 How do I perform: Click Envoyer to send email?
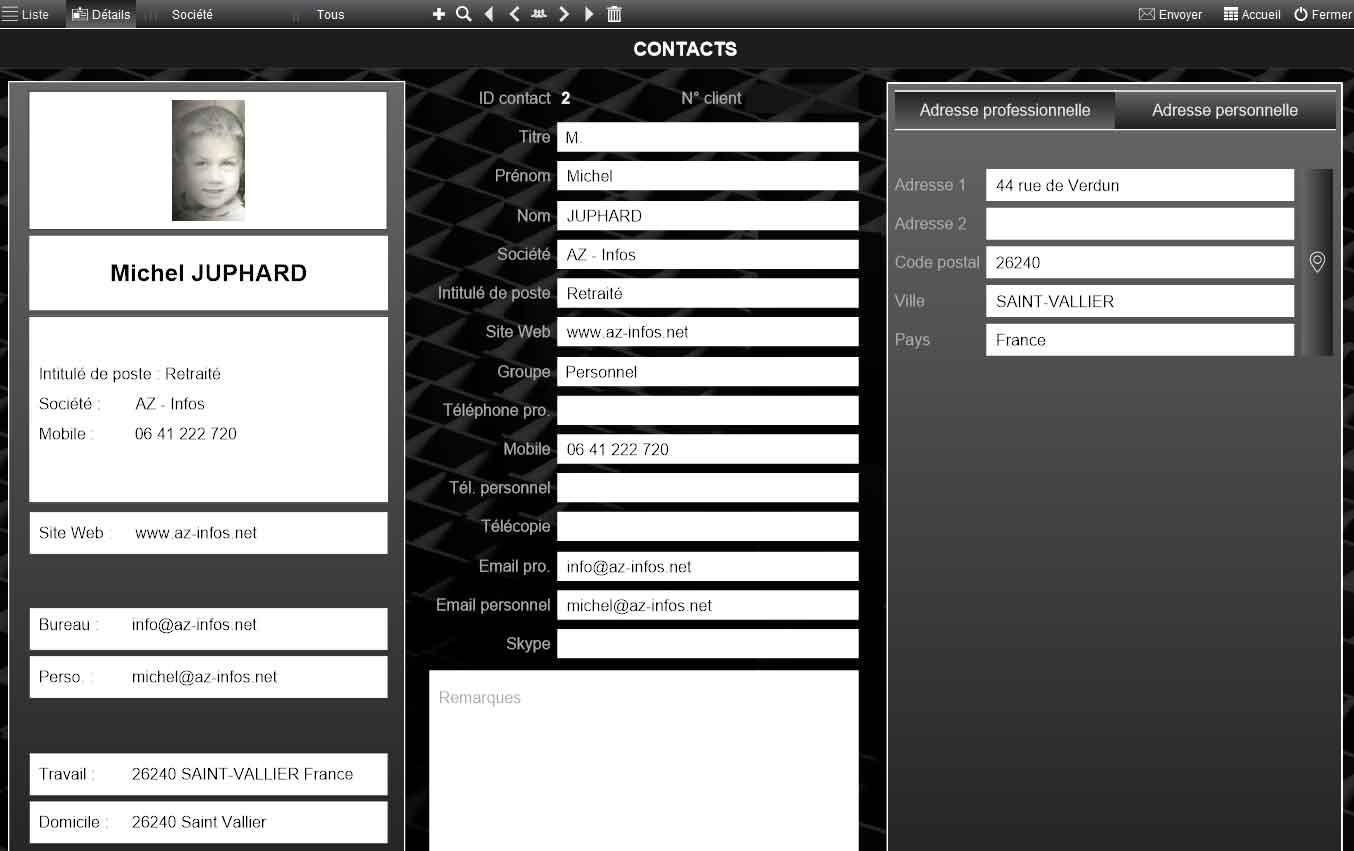click(1170, 14)
